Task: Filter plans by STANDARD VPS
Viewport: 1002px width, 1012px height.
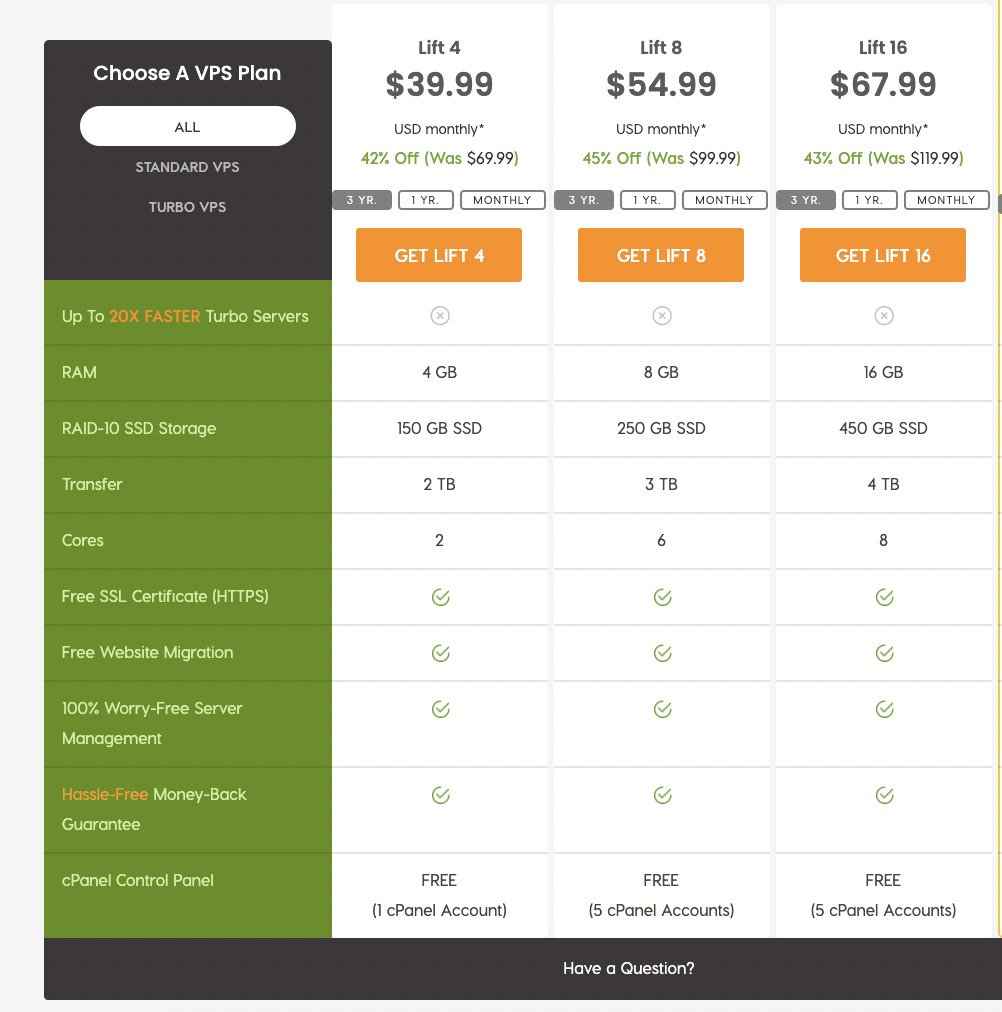Action: (x=187, y=167)
